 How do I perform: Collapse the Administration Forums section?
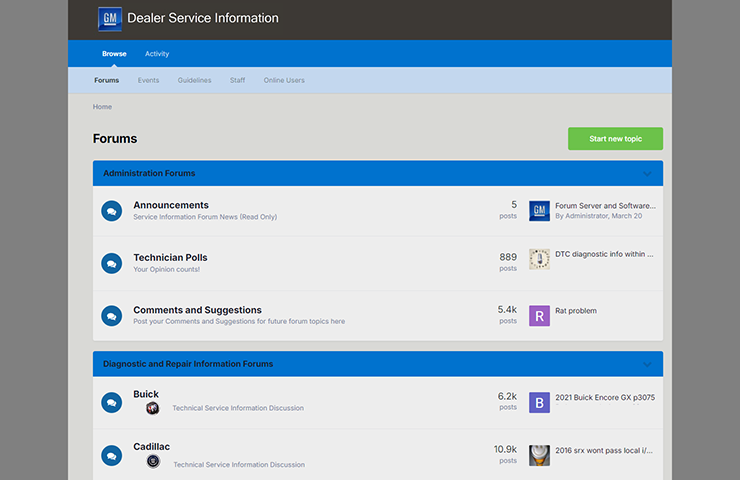tap(648, 174)
